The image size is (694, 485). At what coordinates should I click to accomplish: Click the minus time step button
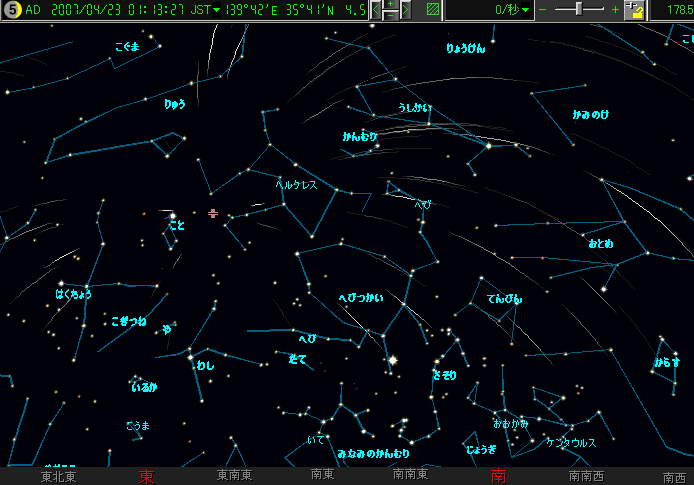[391, 15]
